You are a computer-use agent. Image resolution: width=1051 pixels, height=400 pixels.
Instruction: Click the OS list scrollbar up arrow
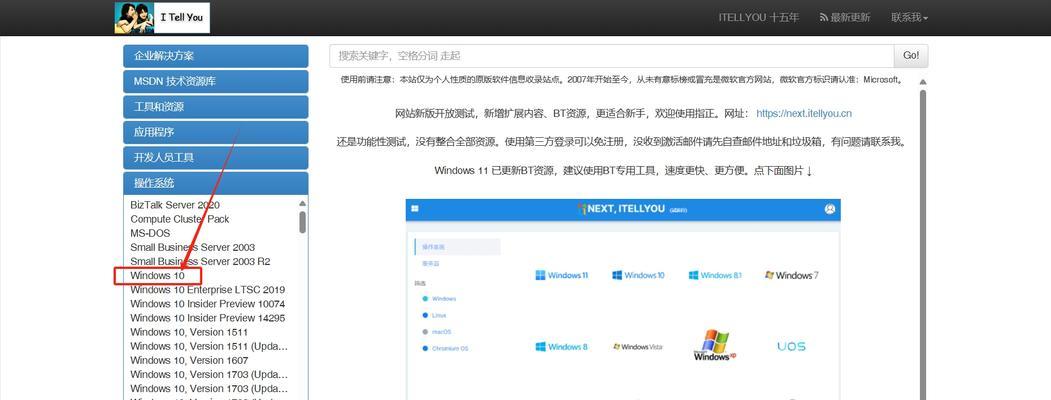coord(302,203)
